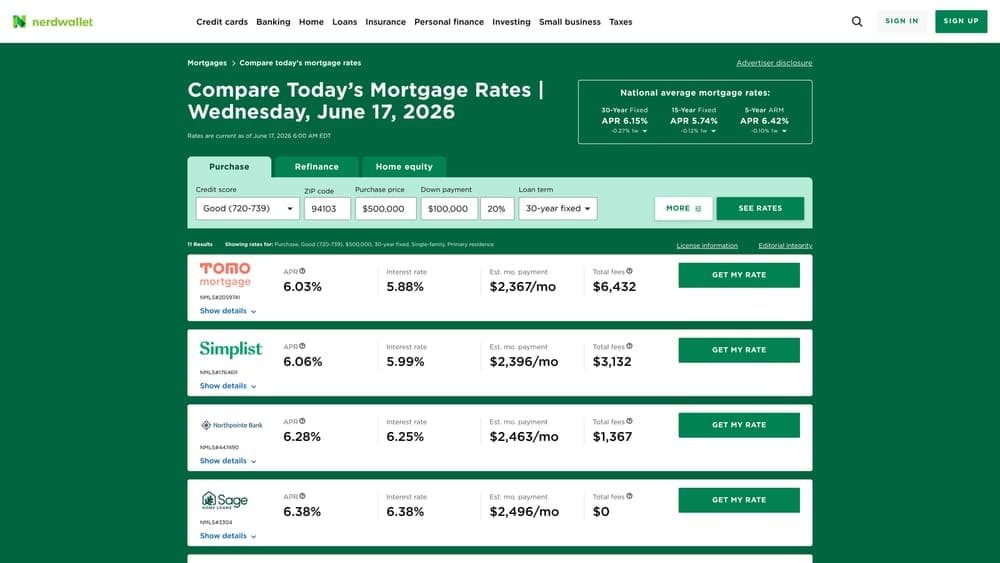1000x563 pixels.
Task: Open the License information link
Action: [707, 245]
